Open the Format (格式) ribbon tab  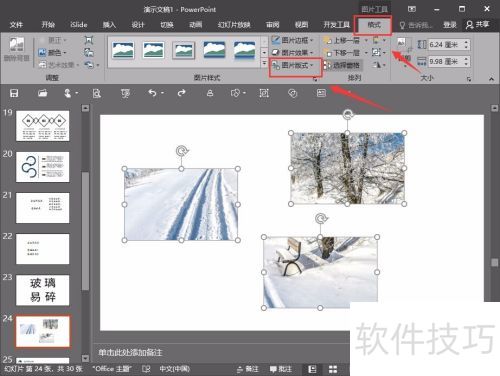tap(374, 25)
